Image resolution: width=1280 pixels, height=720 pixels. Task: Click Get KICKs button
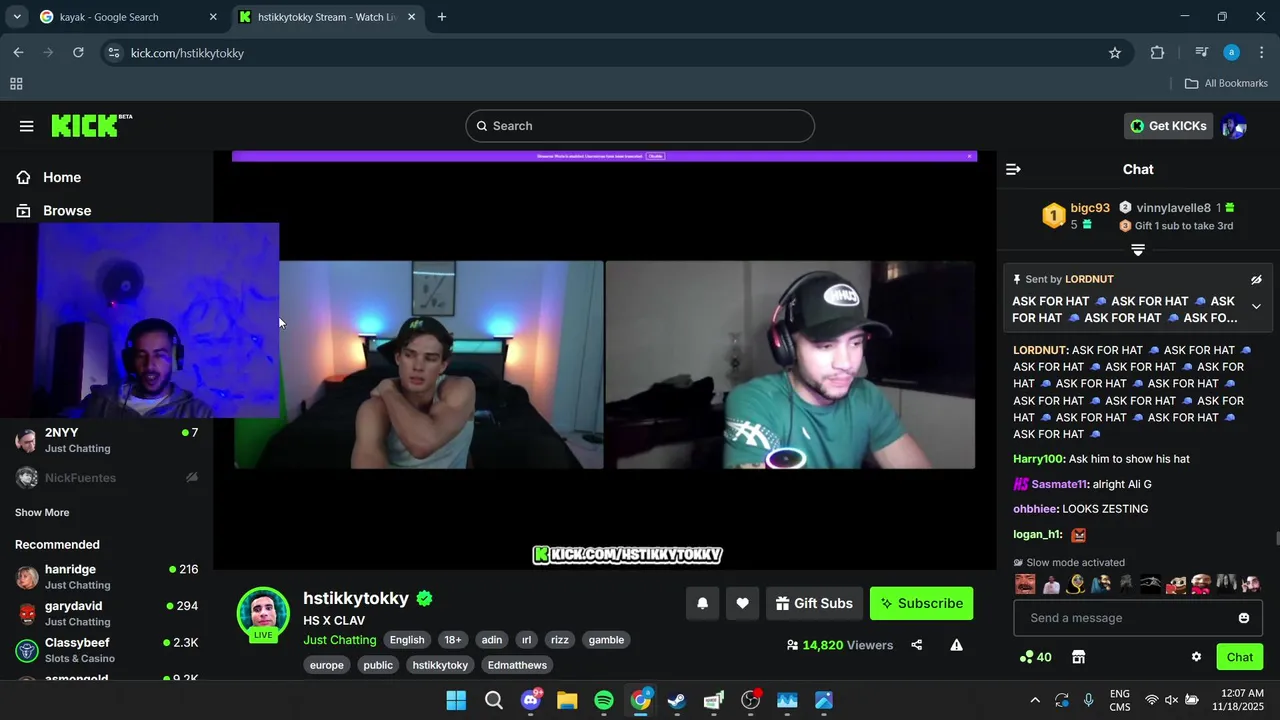click(1168, 126)
